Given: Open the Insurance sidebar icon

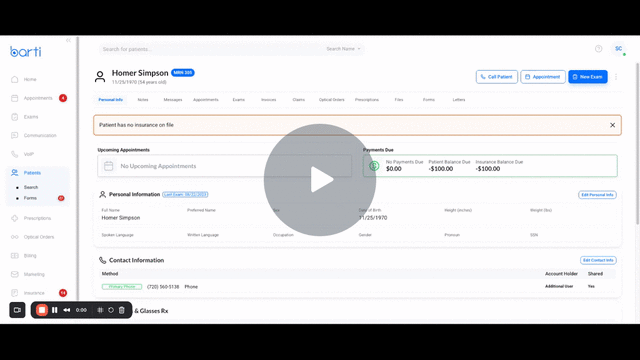Looking at the screenshot, I should (15, 293).
